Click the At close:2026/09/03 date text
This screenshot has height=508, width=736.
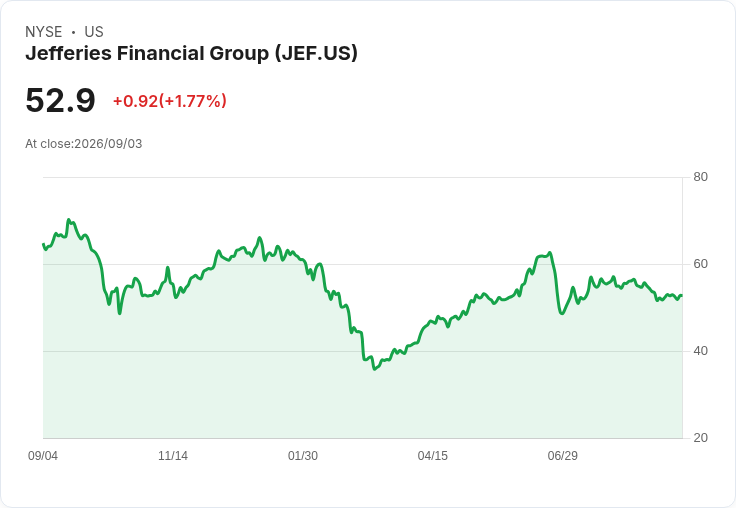coord(84,144)
